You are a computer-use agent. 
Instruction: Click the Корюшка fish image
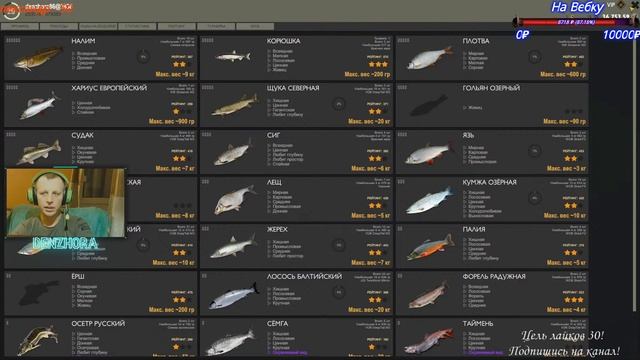(x=233, y=56)
